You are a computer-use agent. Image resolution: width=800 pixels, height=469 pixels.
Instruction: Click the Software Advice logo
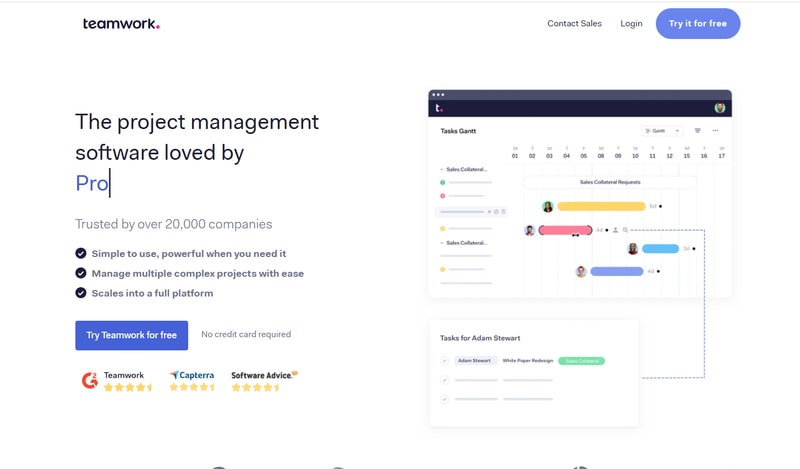click(264, 375)
